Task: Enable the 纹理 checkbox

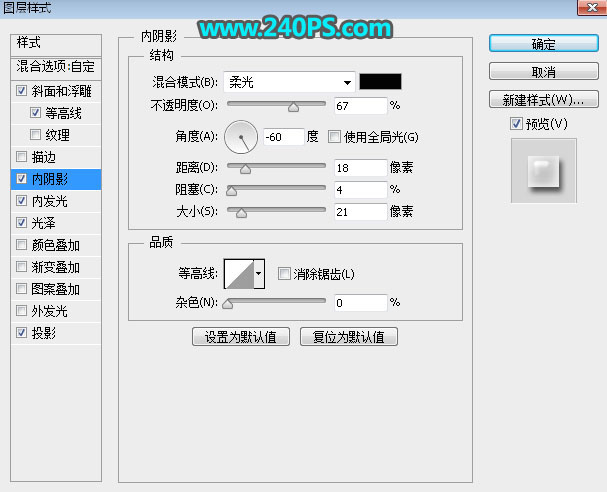Action: 35,135
